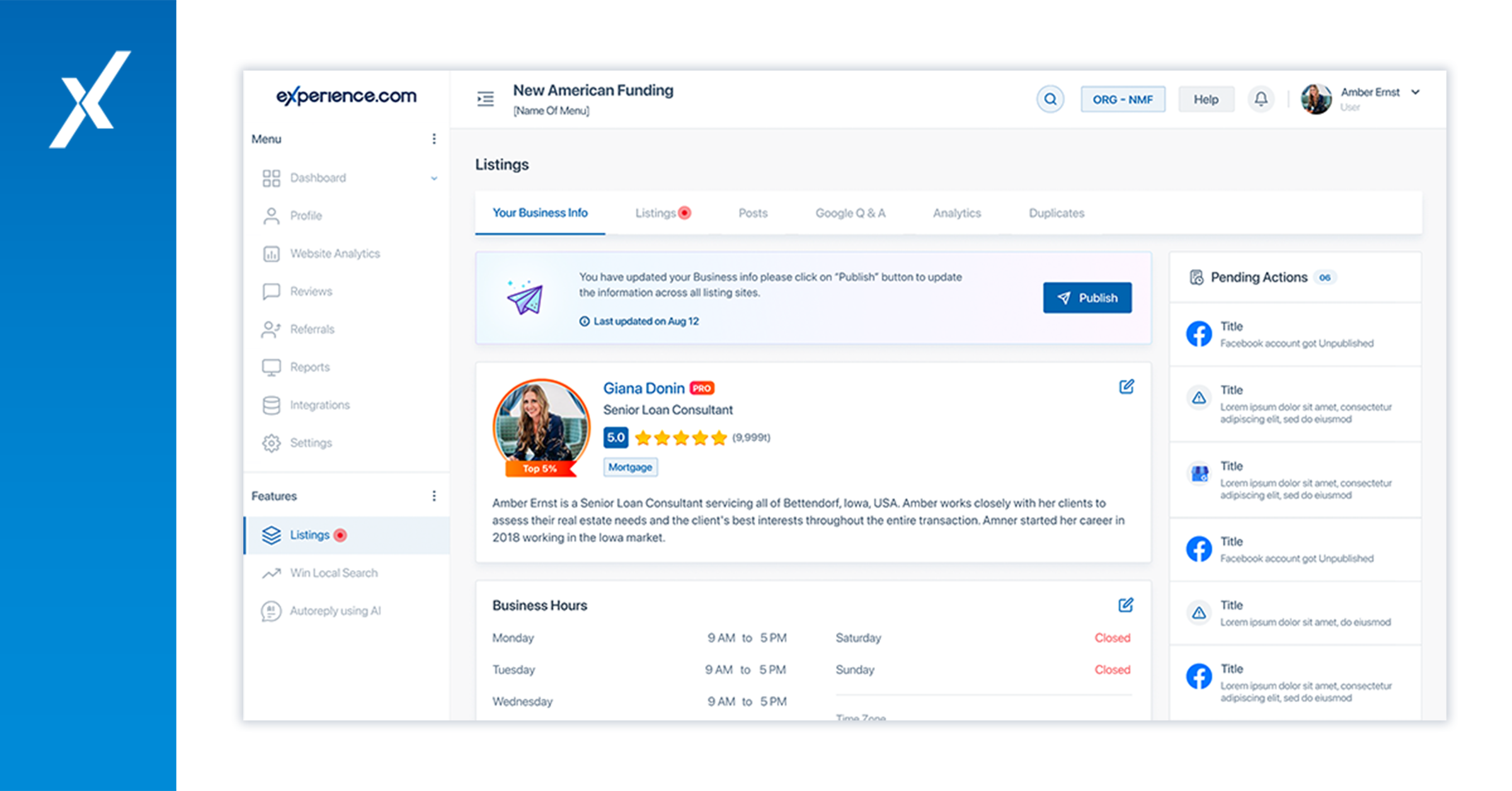Select the Reports icon
1512x791 pixels.
(272, 367)
